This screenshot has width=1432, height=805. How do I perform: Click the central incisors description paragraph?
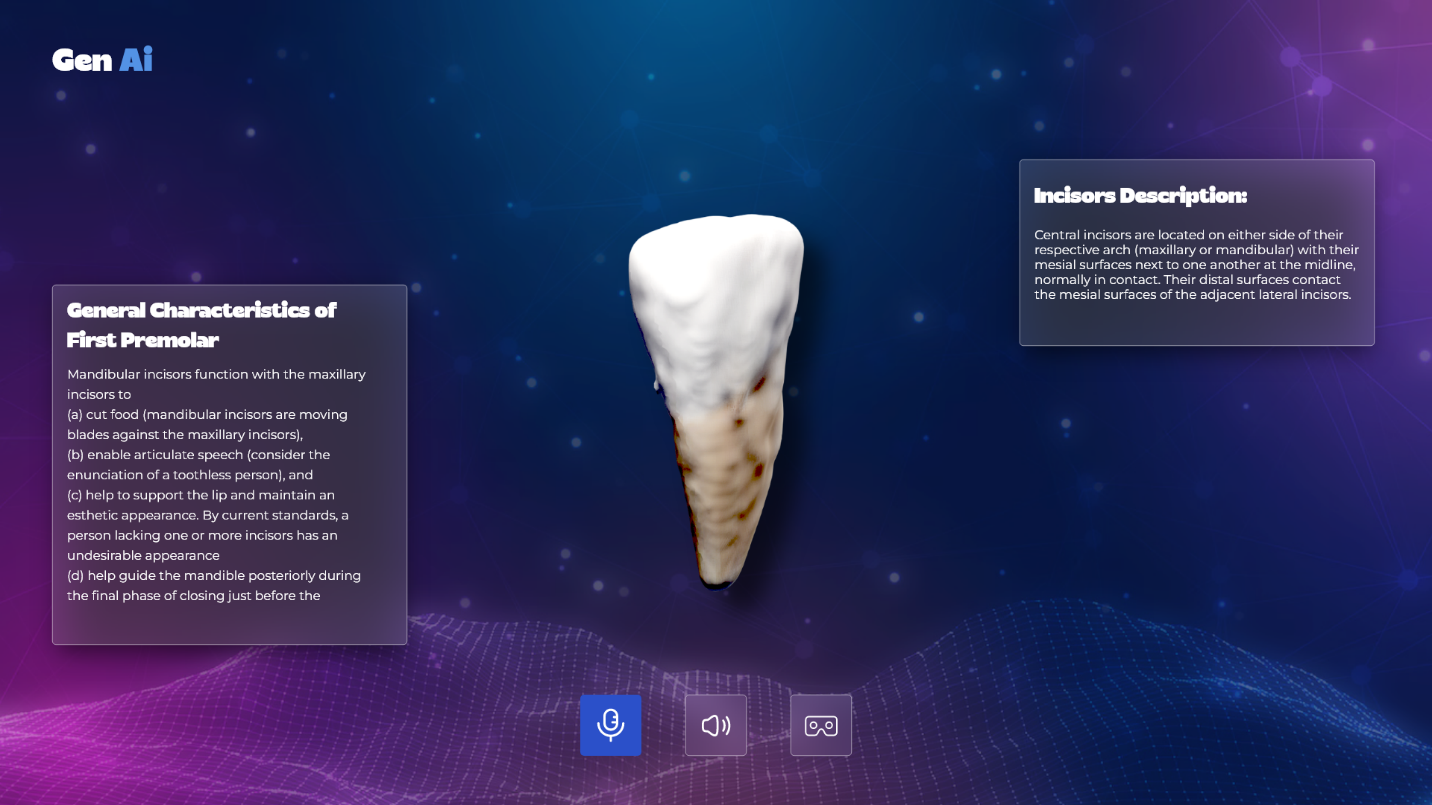(1195, 265)
